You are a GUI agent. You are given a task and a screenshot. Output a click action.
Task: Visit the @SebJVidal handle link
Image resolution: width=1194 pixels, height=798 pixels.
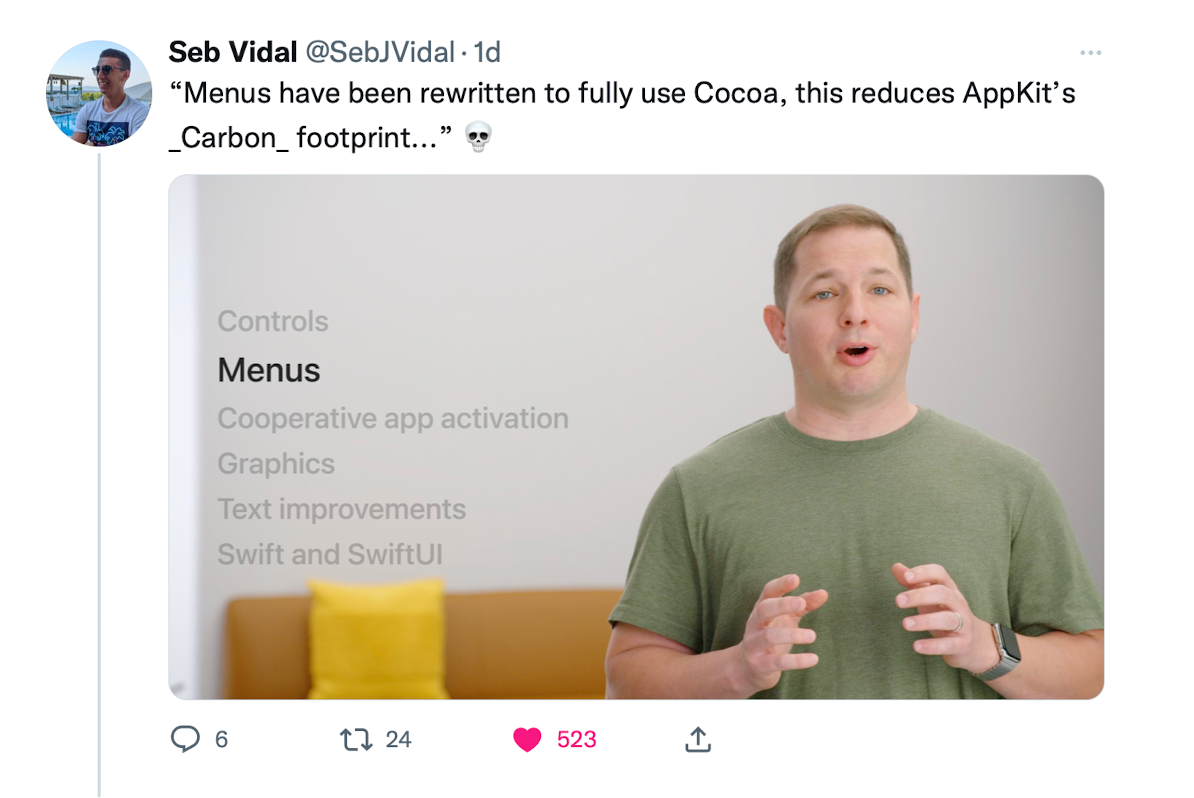[x=380, y=52]
